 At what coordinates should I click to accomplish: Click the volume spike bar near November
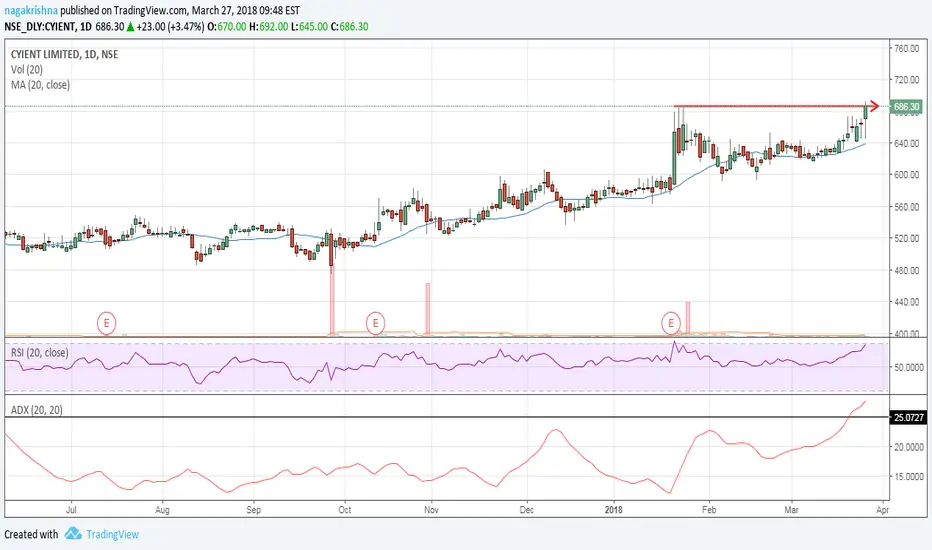pos(427,309)
